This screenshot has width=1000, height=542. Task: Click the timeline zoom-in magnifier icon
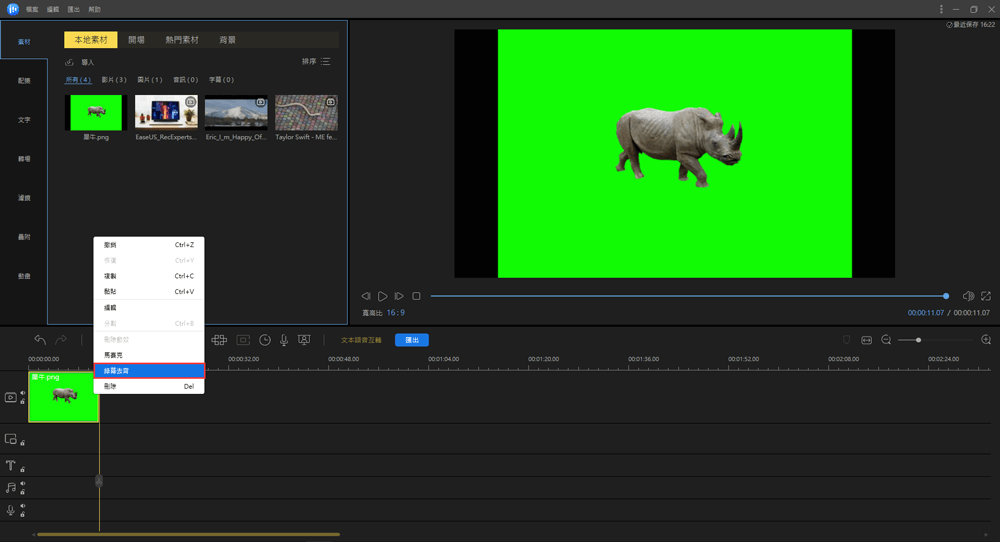pyautogui.click(x=986, y=340)
